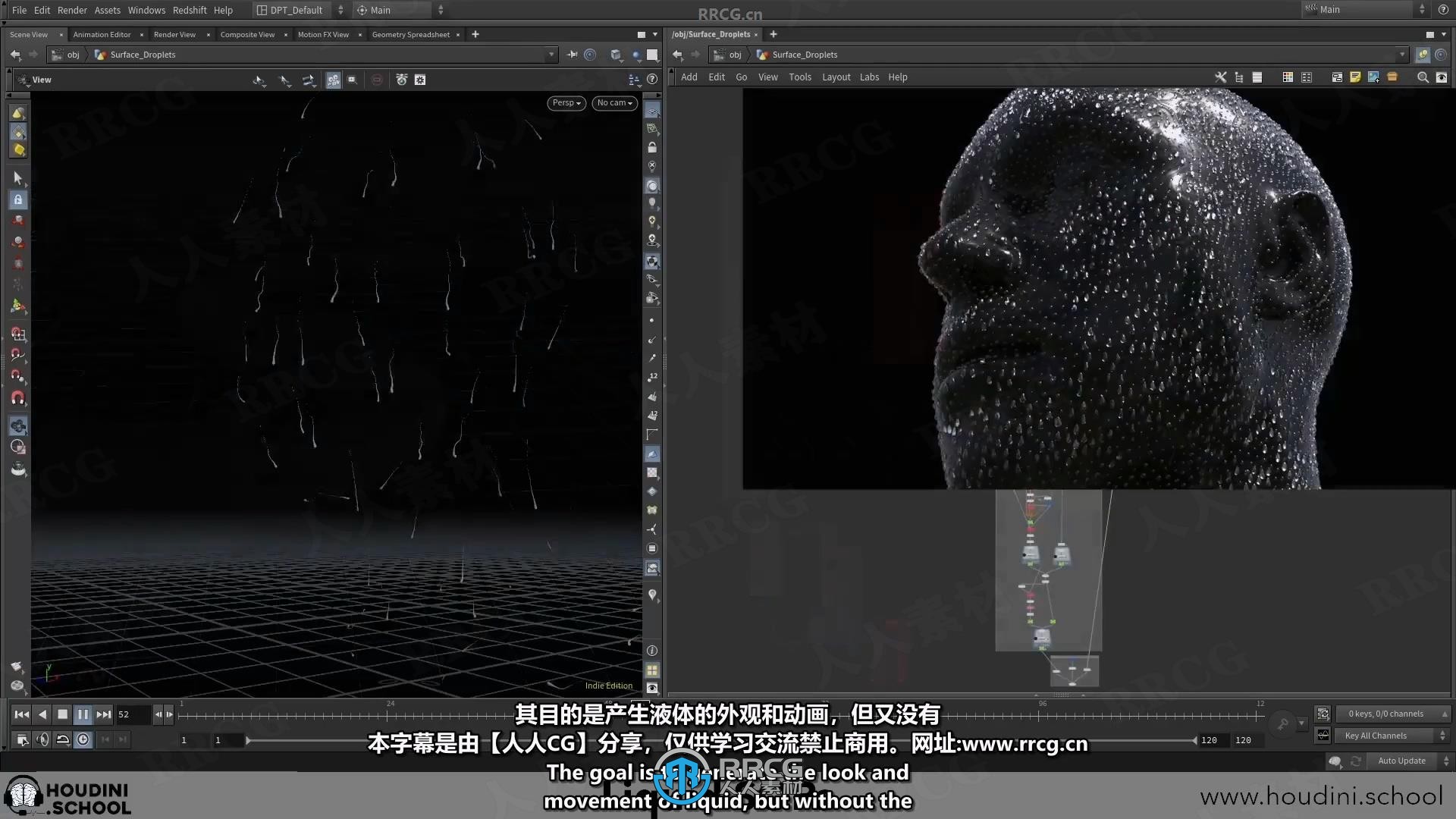Screen dimensions: 1456x819
Task: Jump to the first frame
Action: [x=22, y=714]
